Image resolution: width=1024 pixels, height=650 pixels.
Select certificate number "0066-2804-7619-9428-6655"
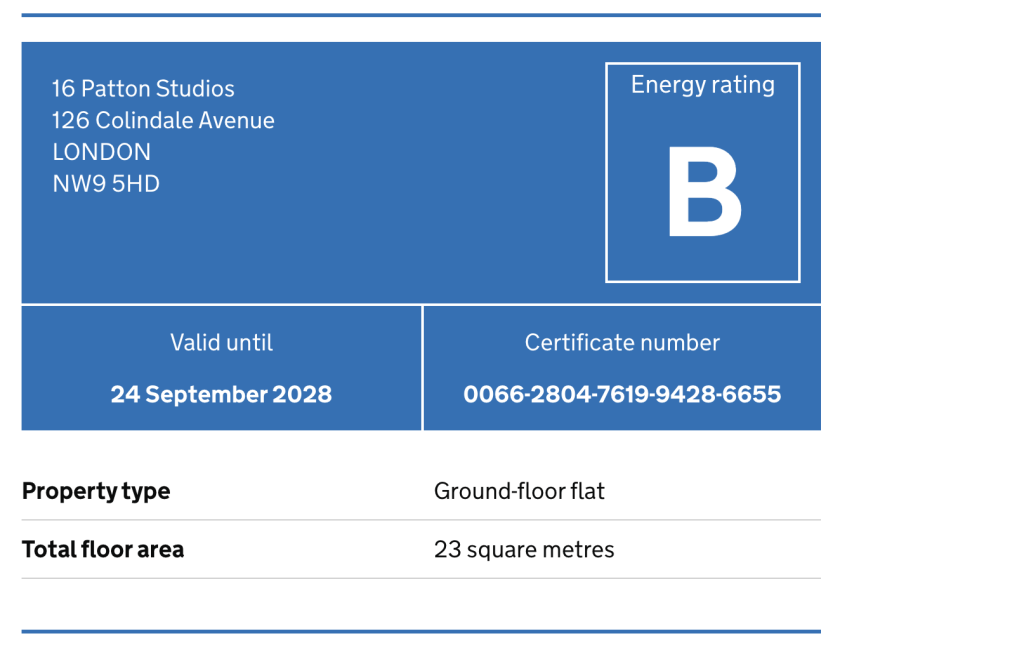(622, 395)
